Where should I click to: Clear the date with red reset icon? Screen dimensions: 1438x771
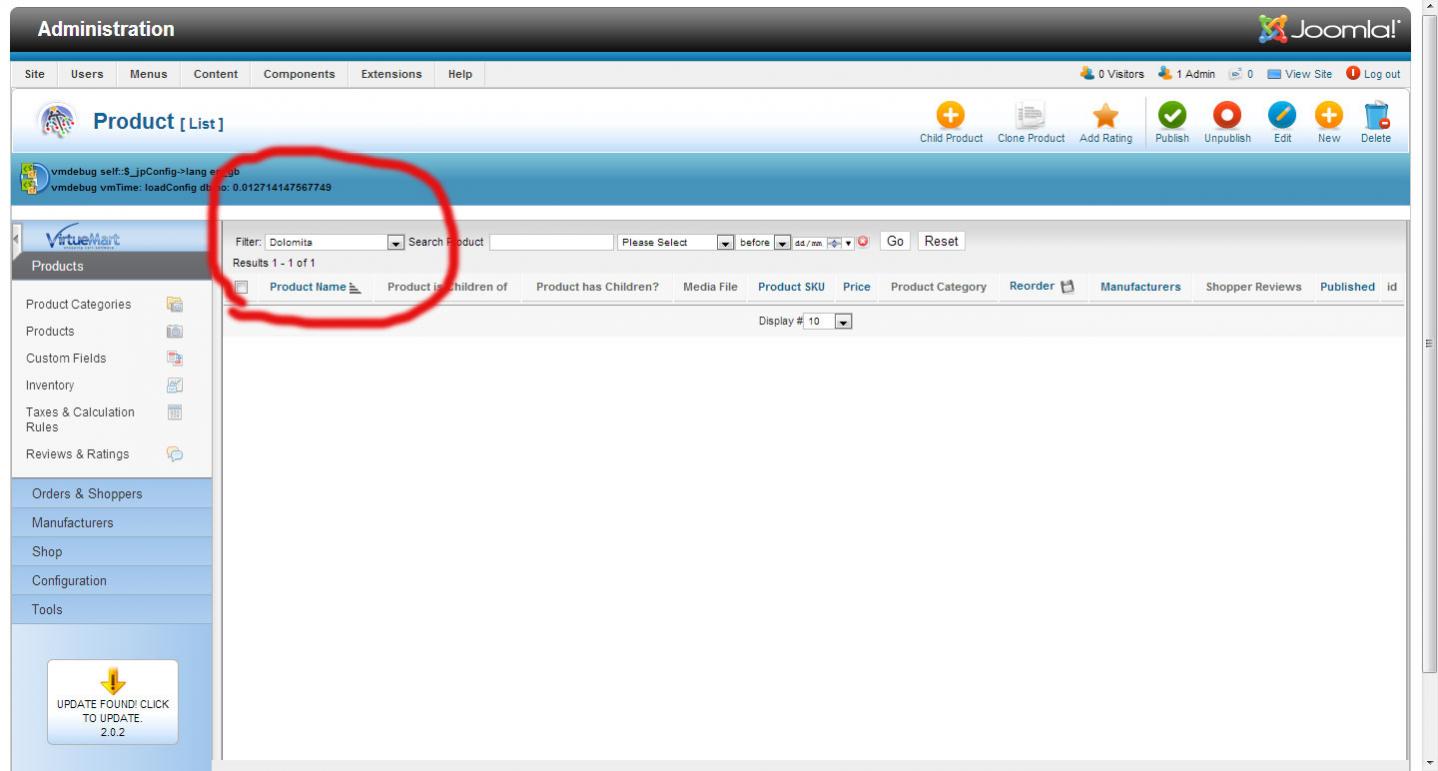(862, 242)
